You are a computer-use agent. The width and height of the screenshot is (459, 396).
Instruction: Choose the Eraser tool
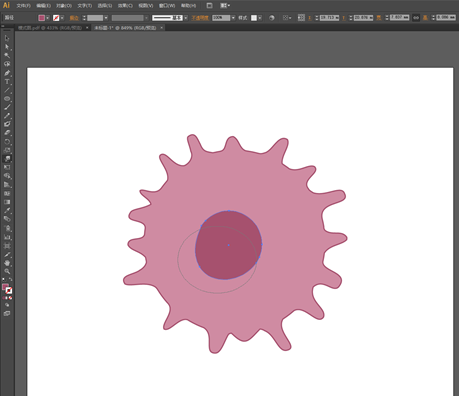click(x=7, y=133)
